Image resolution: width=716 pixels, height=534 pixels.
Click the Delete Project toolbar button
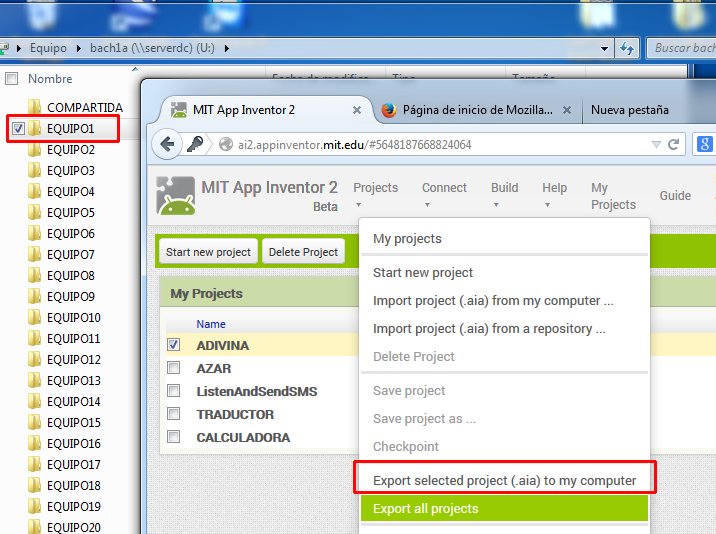303,252
